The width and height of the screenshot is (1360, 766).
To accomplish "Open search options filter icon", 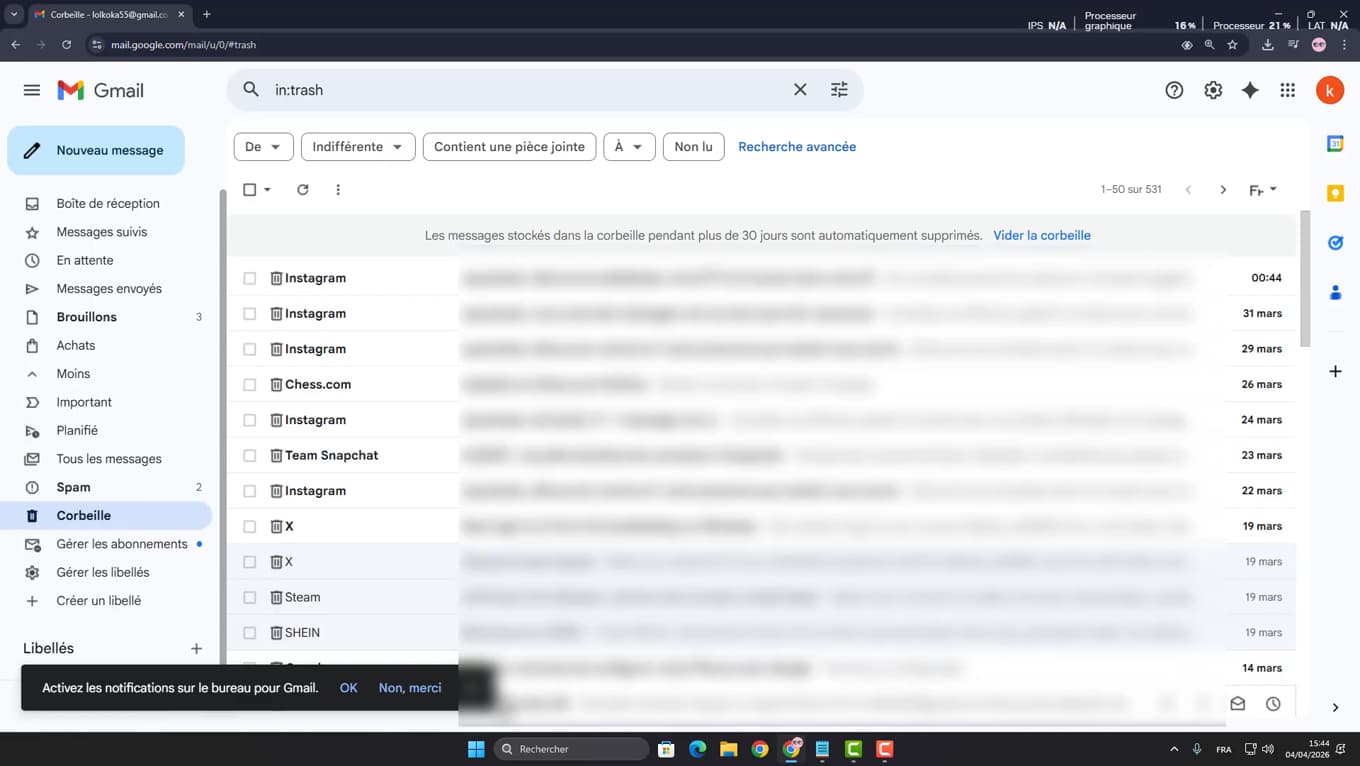I will pos(839,90).
